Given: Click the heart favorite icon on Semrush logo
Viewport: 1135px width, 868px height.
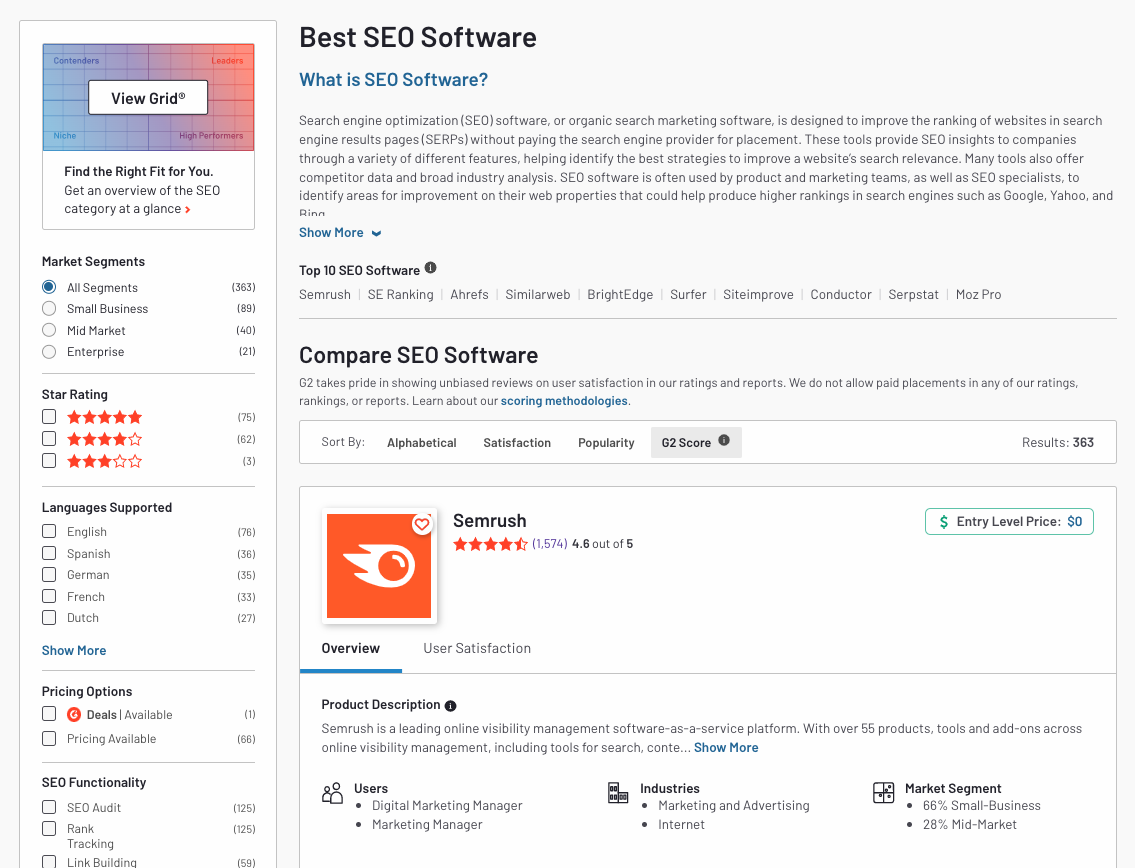Looking at the screenshot, I should tap(422, 524).
